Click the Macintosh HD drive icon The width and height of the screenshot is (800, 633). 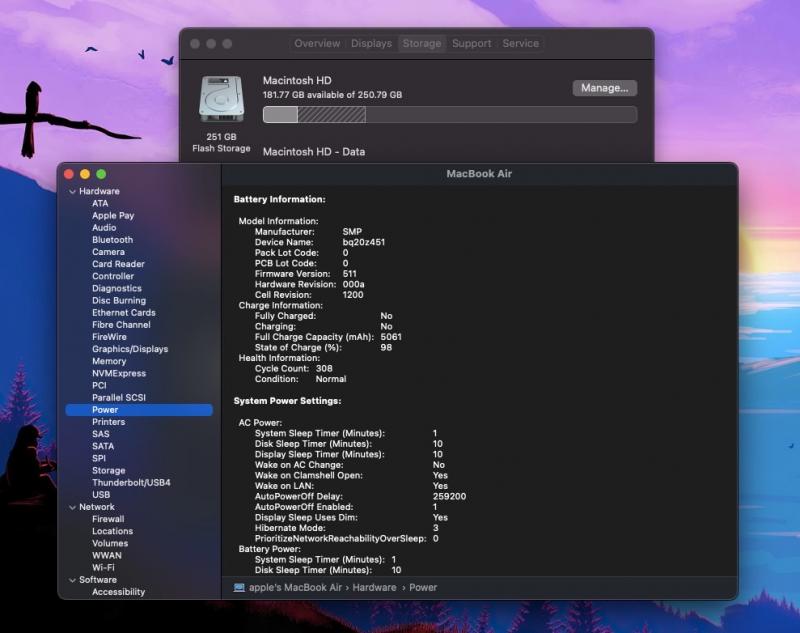point(221,99)
